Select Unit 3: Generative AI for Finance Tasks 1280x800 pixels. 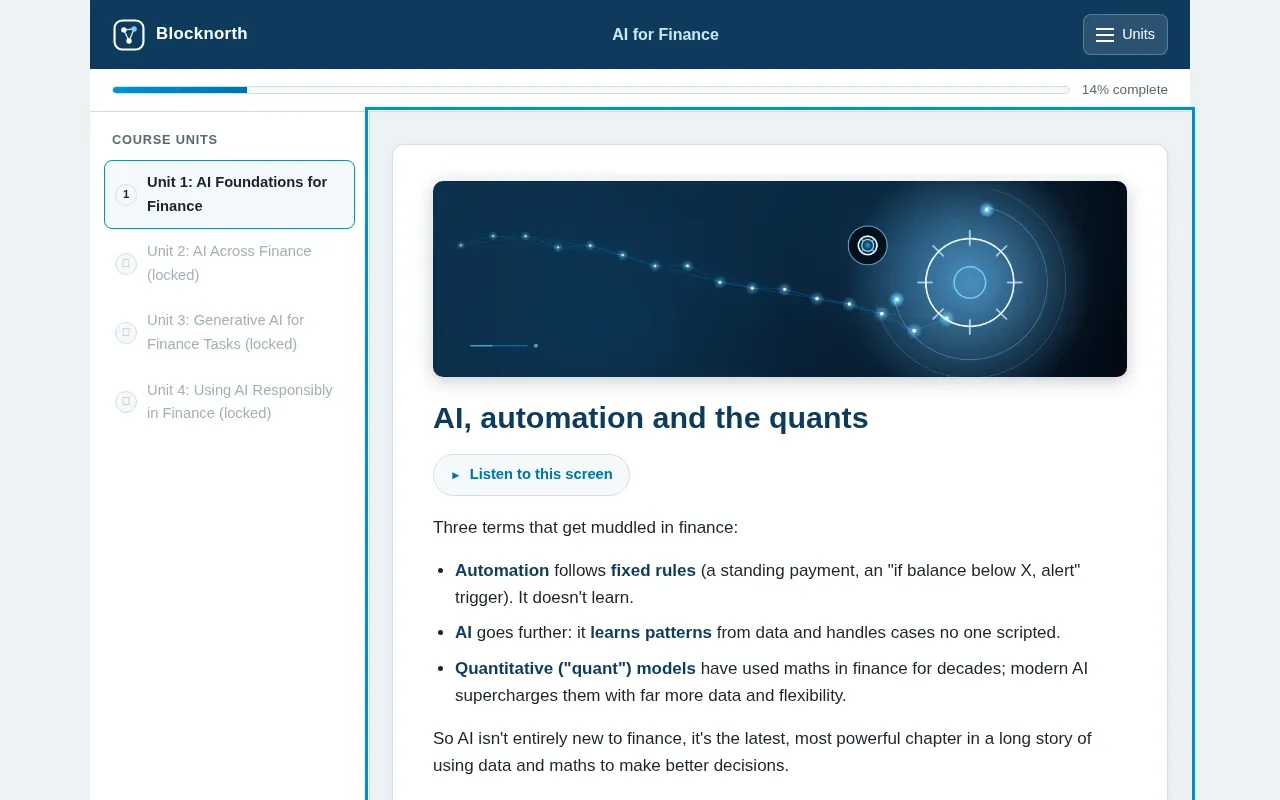click(x=229, y=332)
